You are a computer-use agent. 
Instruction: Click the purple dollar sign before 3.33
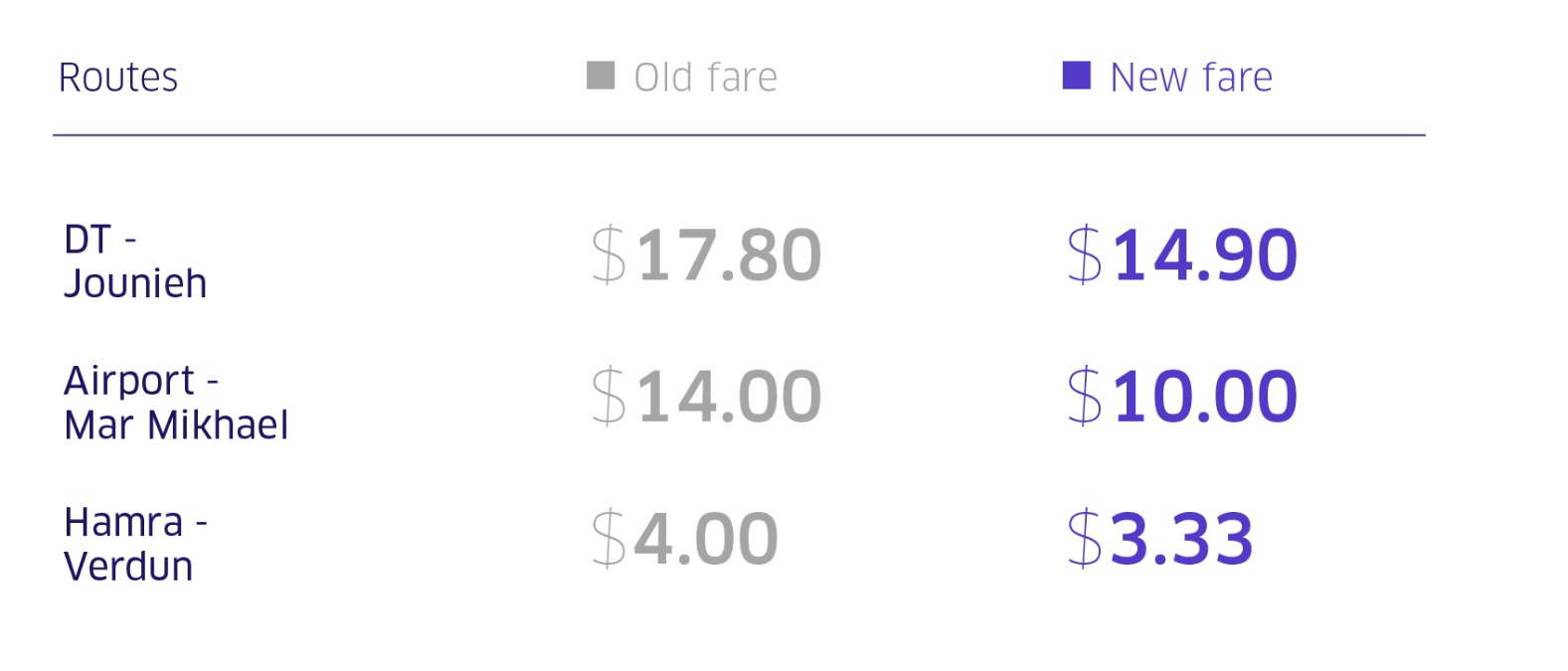pyautogui.click(x=1085, y=539)
